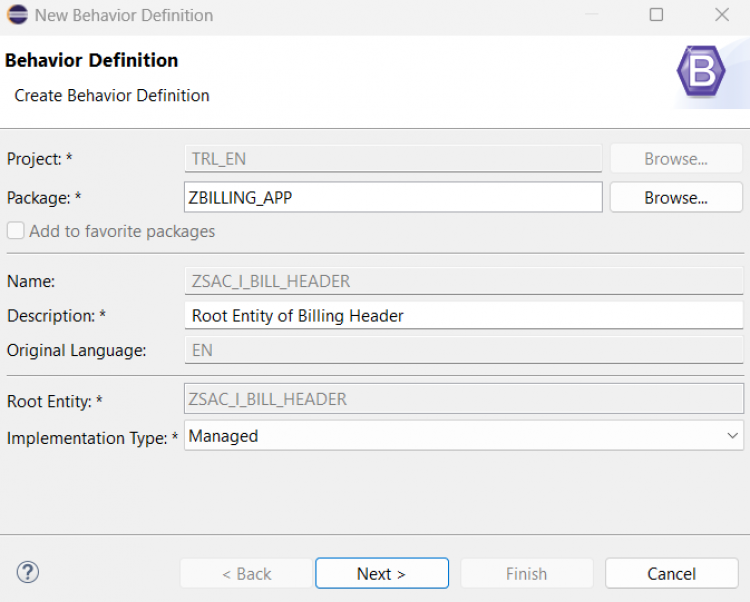This screenshot has width=750, height=602.
Task: Select the Project field showing TRL_EN
Action: (x=393, y=159)
